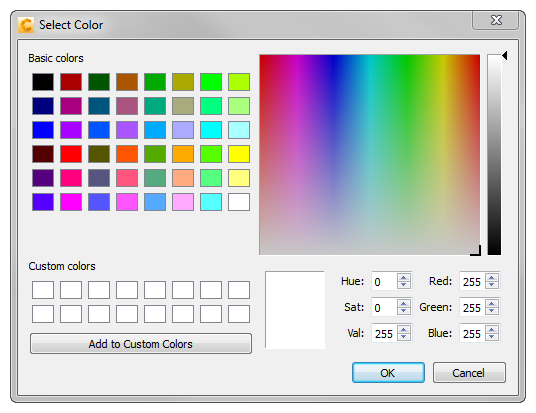Select the olive yellow swatch in top row
Screen dimensions: 536x413
pyautogui.click(x=183, y=82)
